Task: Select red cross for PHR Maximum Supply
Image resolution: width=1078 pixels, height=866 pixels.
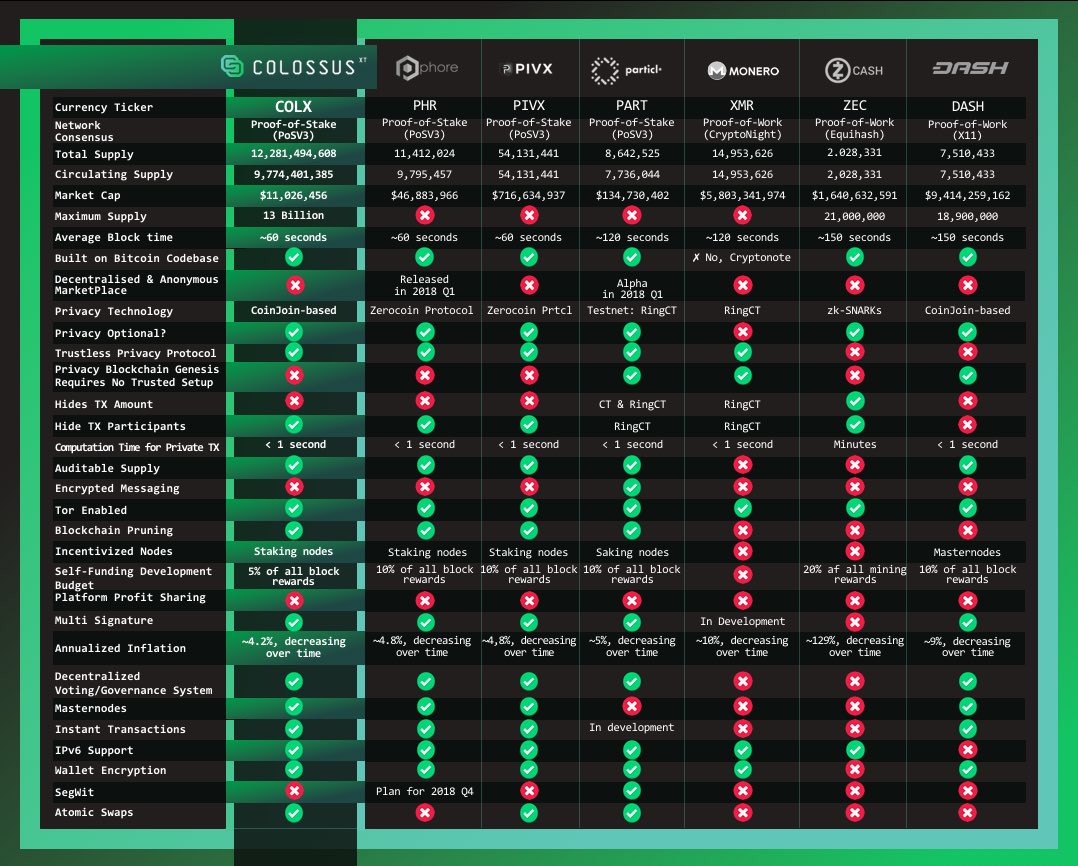Action: pyautogui.click(x=425, y=215)
